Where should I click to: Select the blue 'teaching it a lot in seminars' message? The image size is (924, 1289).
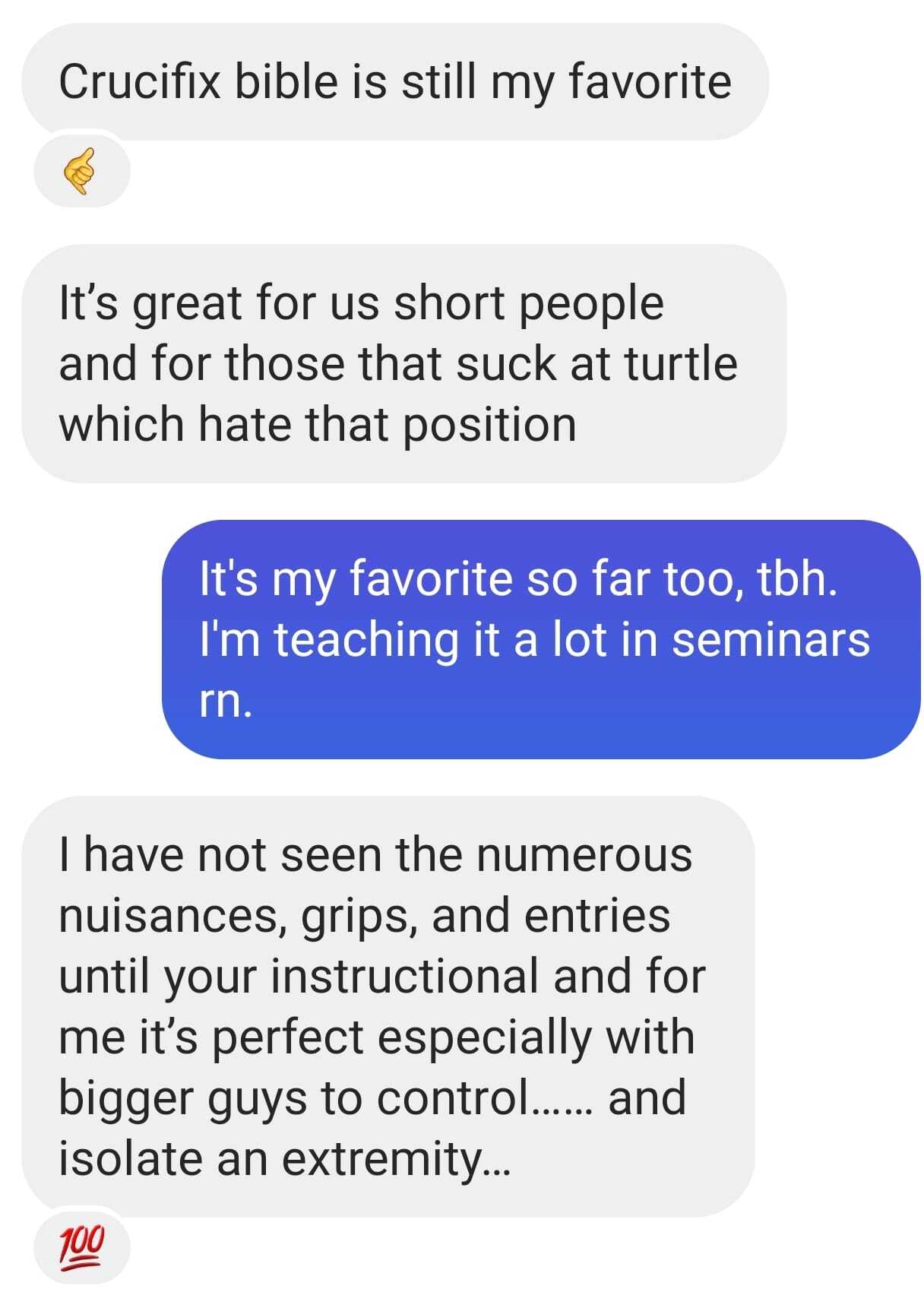[540, 638]
